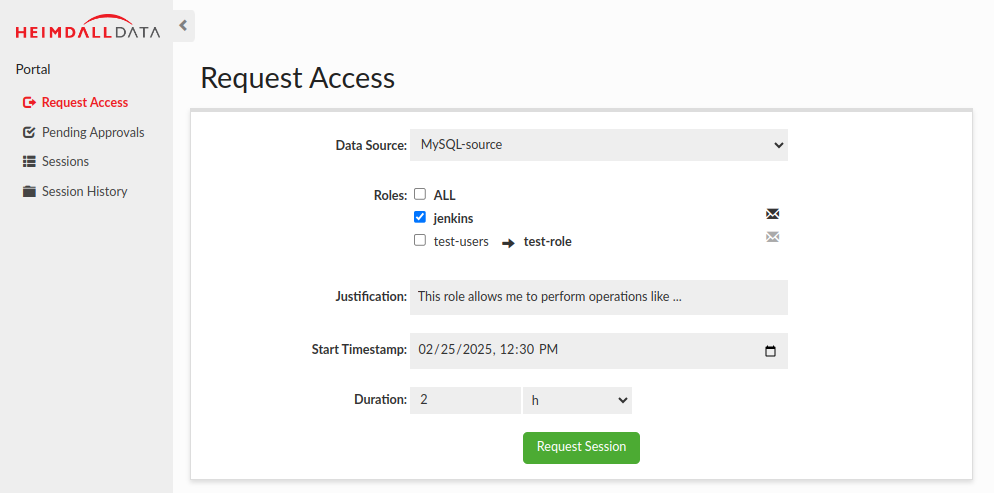Click the Request Access sign-in icon

point(29,102)
